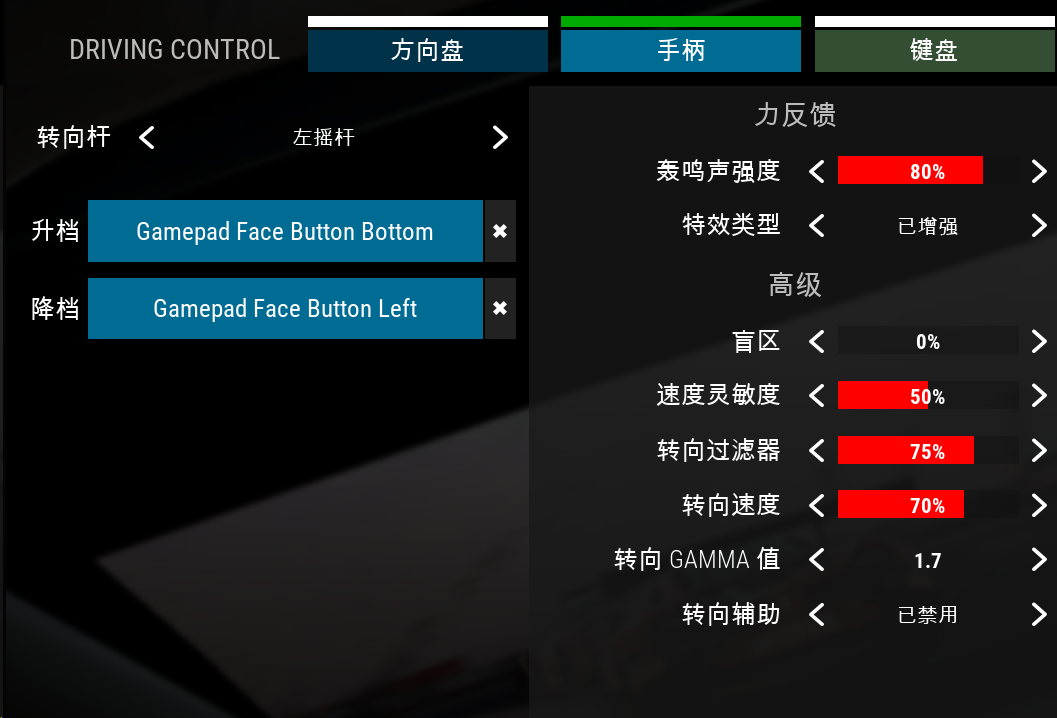Select next 特效类型 effect type
Viewport: 1057px width, 718px height.
point(1039,225)
